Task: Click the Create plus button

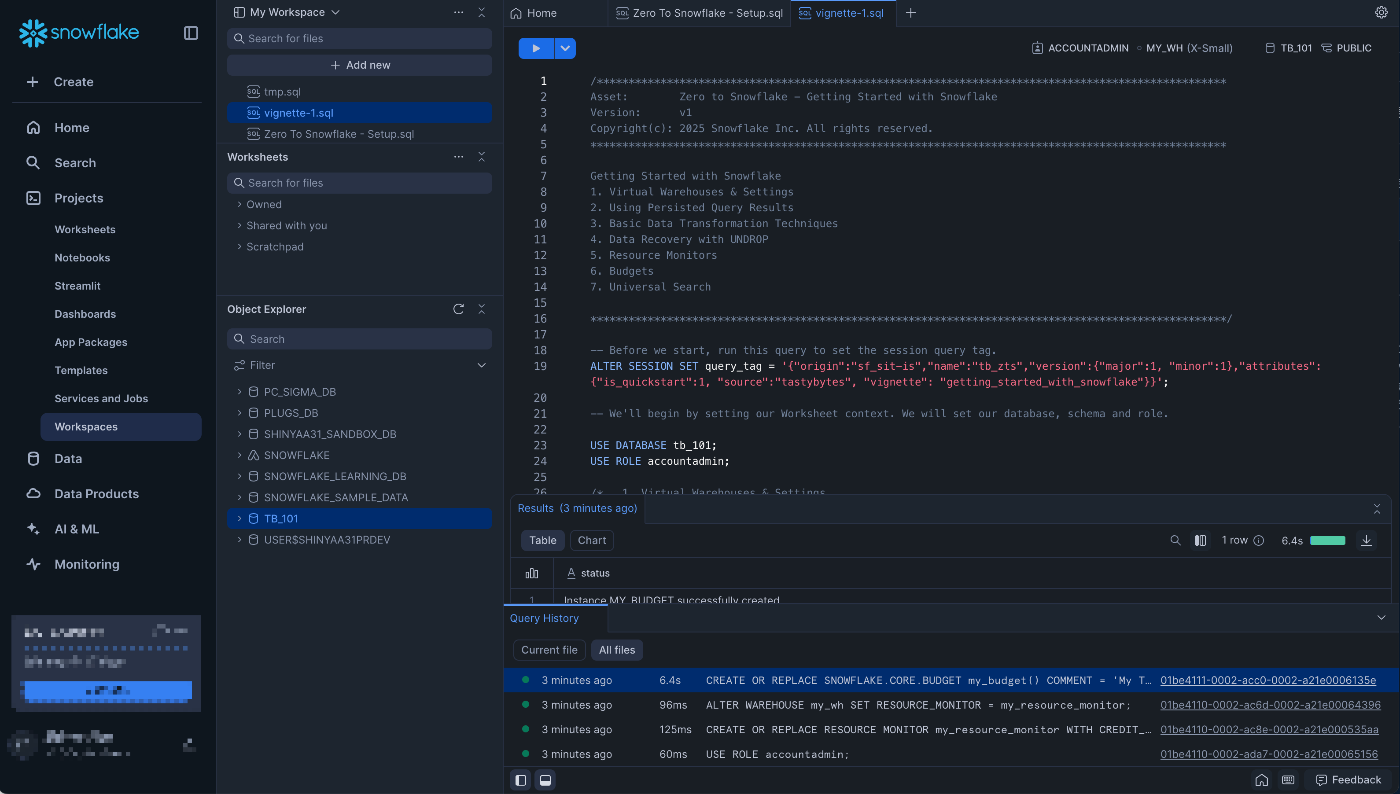Action: (60, 82)
